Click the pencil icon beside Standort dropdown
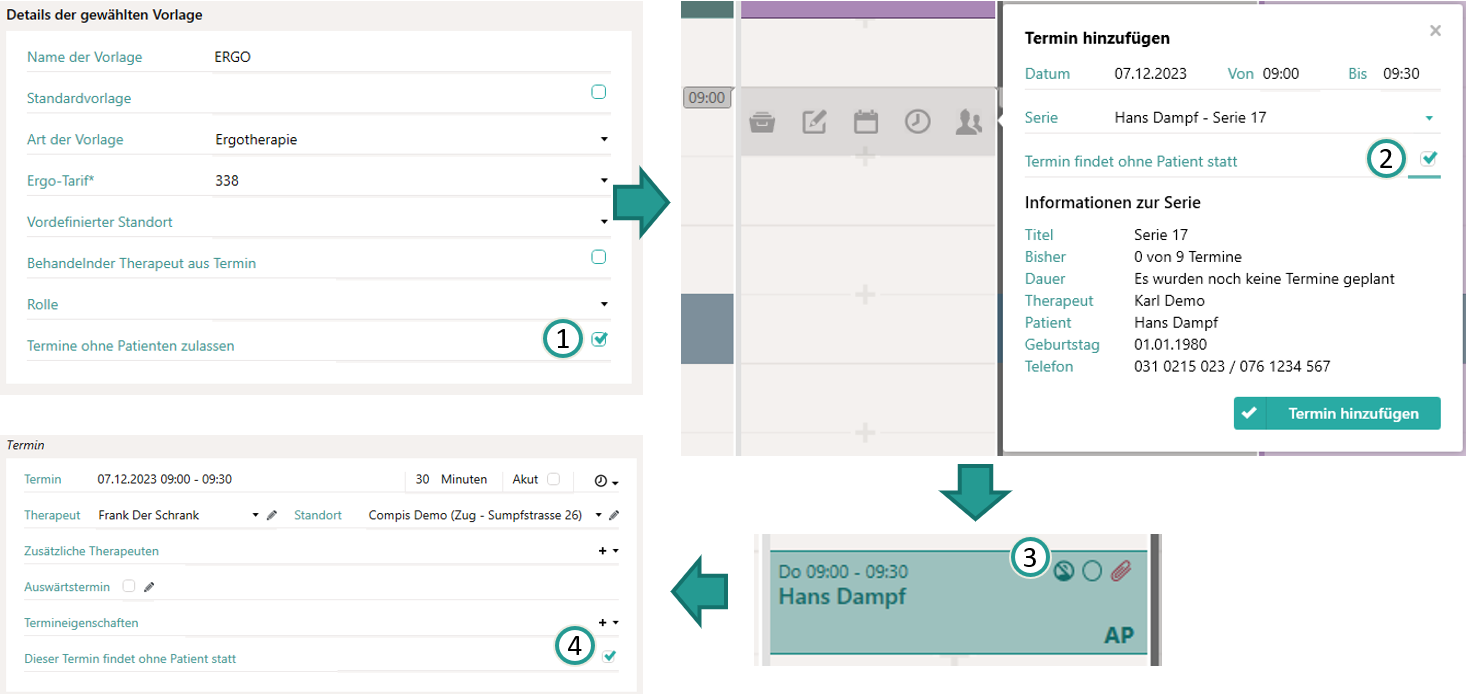 614,515
